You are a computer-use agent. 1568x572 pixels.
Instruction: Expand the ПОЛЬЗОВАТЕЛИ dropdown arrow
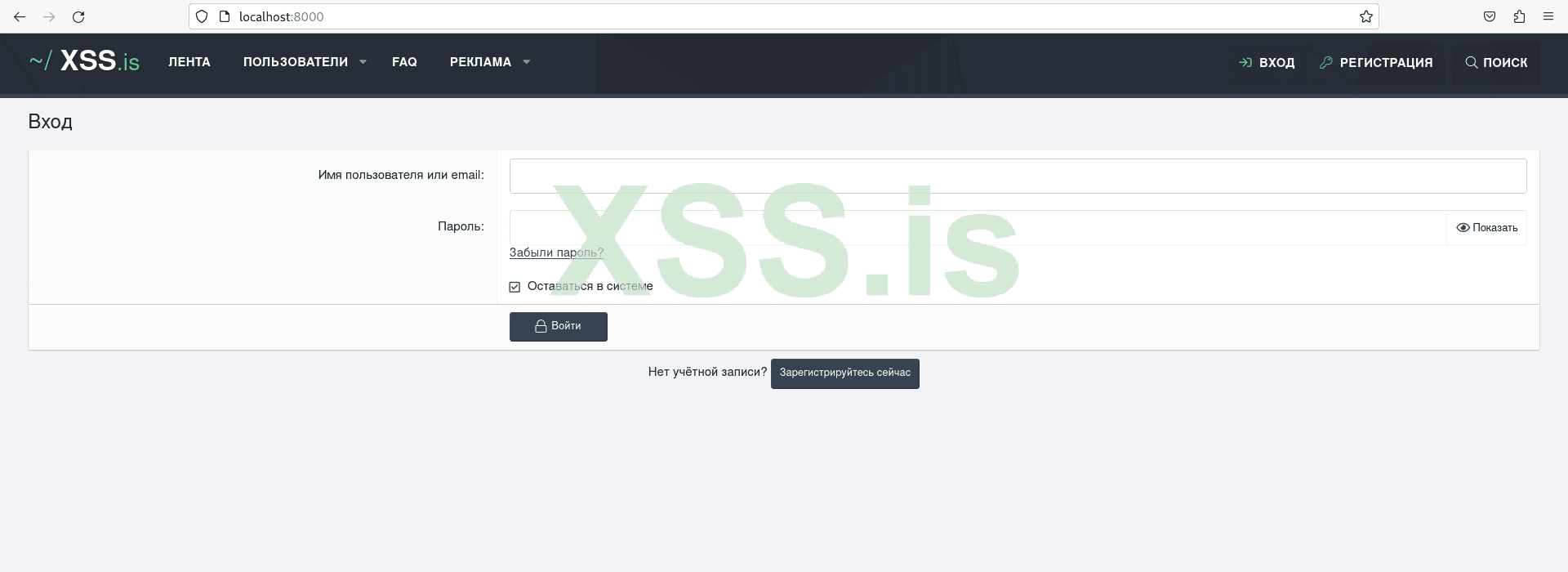click(x=363, y=62)
